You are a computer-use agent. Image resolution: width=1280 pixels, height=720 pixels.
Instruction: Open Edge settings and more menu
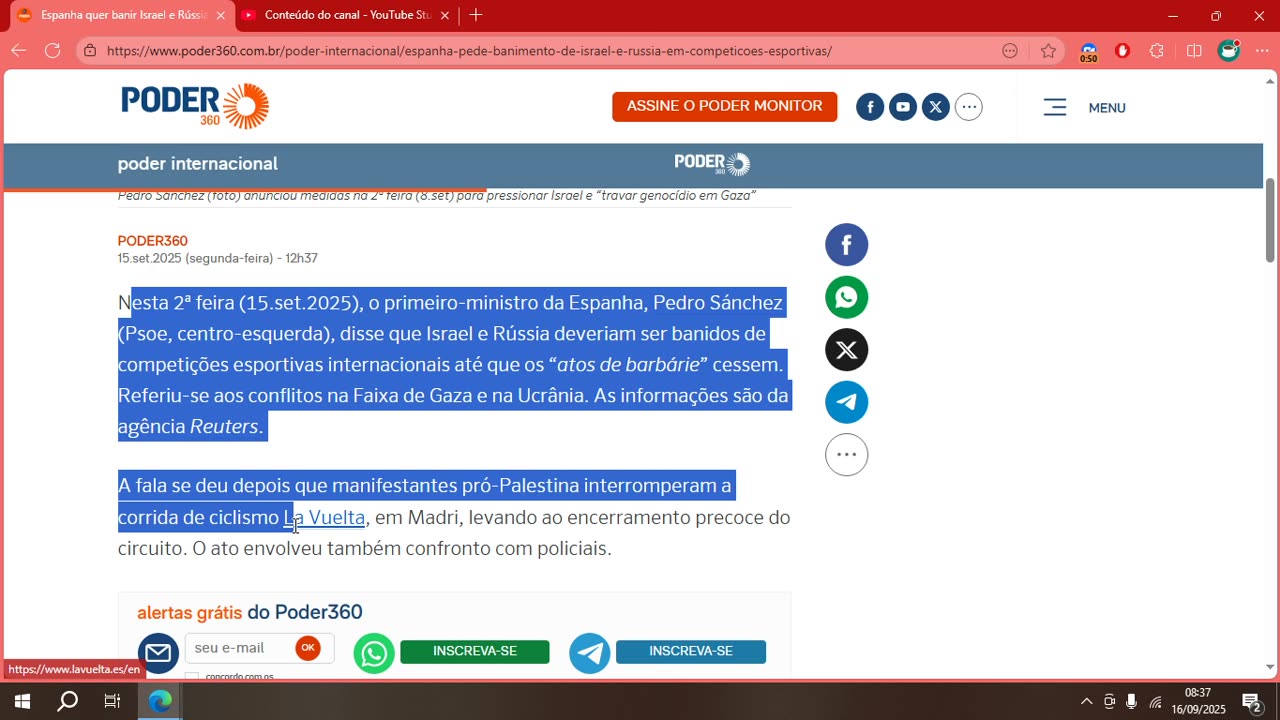click(x=1262, y=51)
